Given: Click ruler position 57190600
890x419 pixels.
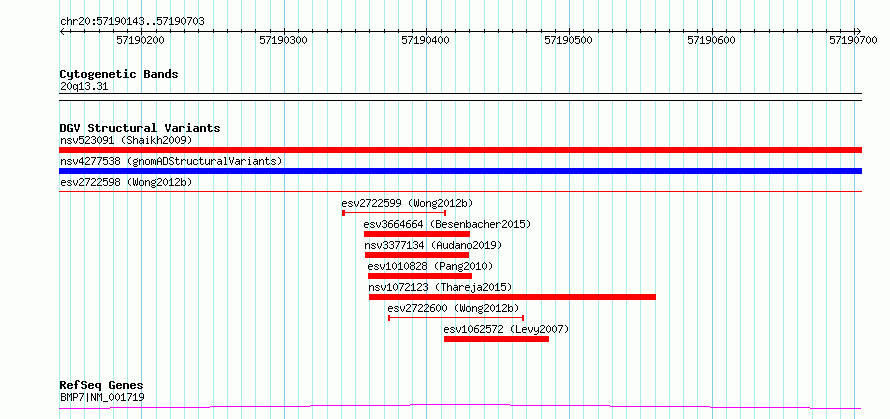Looking at the screenshot, I should click(x=712, y=40).
